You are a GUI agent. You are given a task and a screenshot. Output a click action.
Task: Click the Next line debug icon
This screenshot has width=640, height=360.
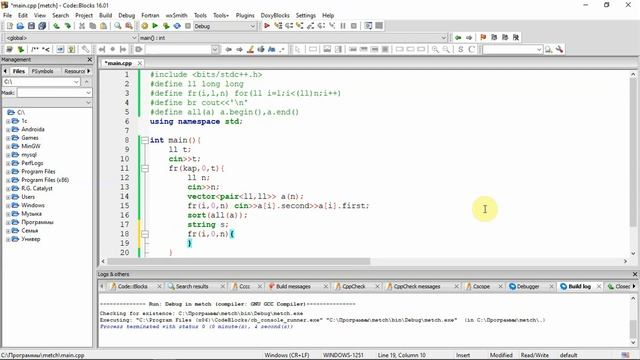coord(289,26)
